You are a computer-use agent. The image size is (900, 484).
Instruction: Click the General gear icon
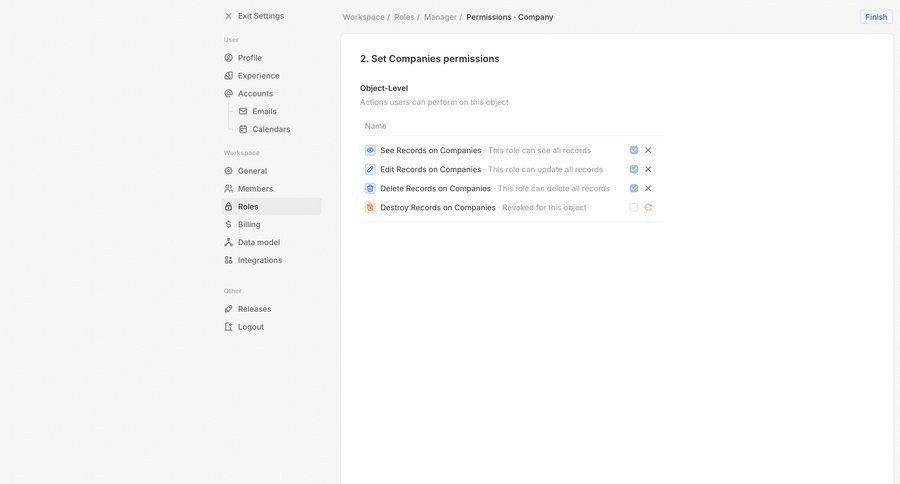[x=228, y=171]
